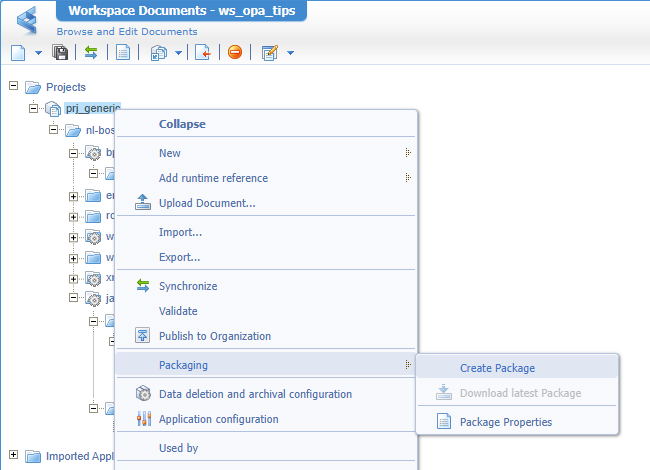Click the red delete circle toolbar icon
Image resolution: width=650 pixels, height=470 pixels.
click(235, 52)
